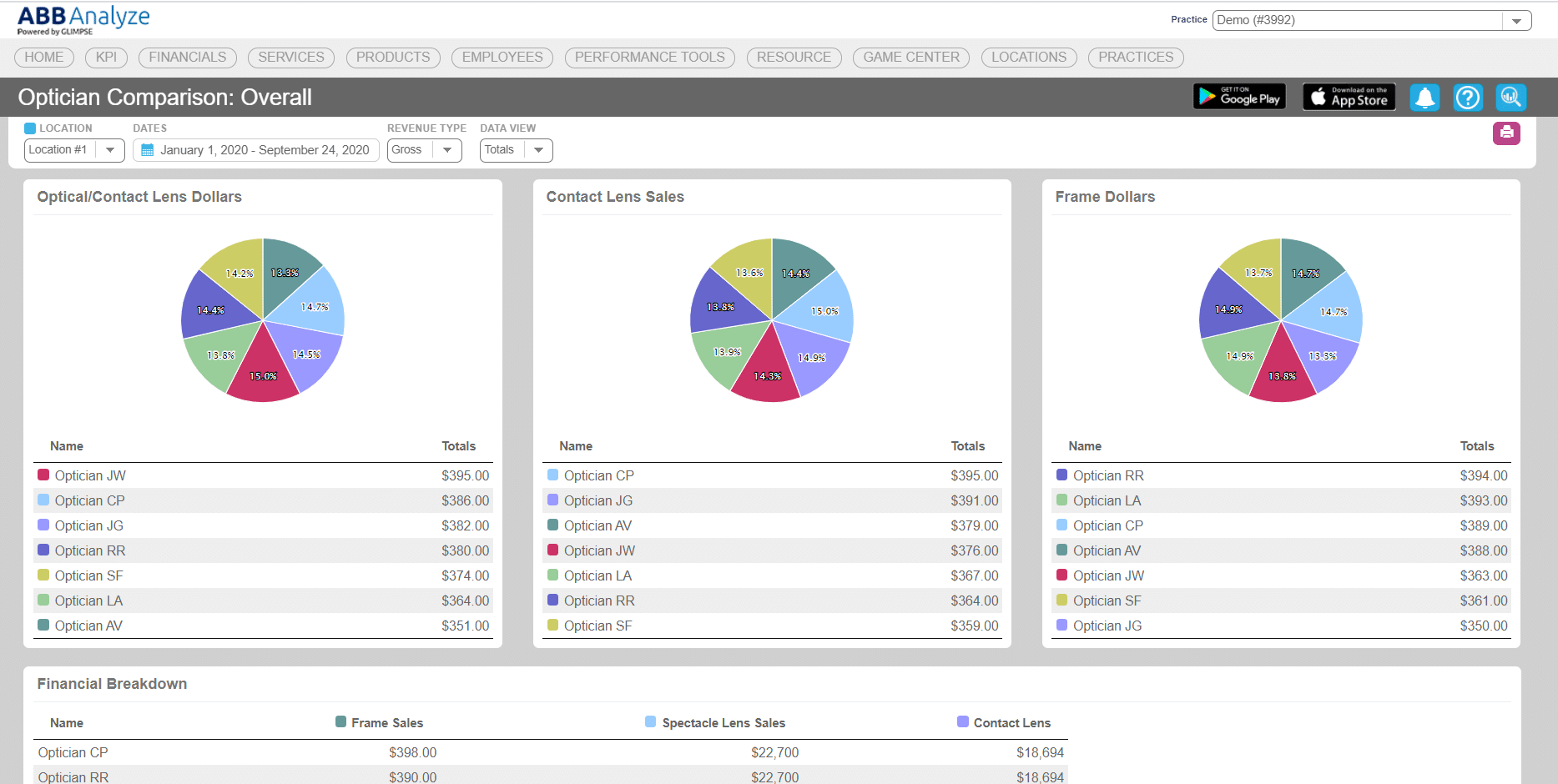Click Spectacle Lens Sales legend swatch
This screenshot has height=784, width=1558.
650,721
